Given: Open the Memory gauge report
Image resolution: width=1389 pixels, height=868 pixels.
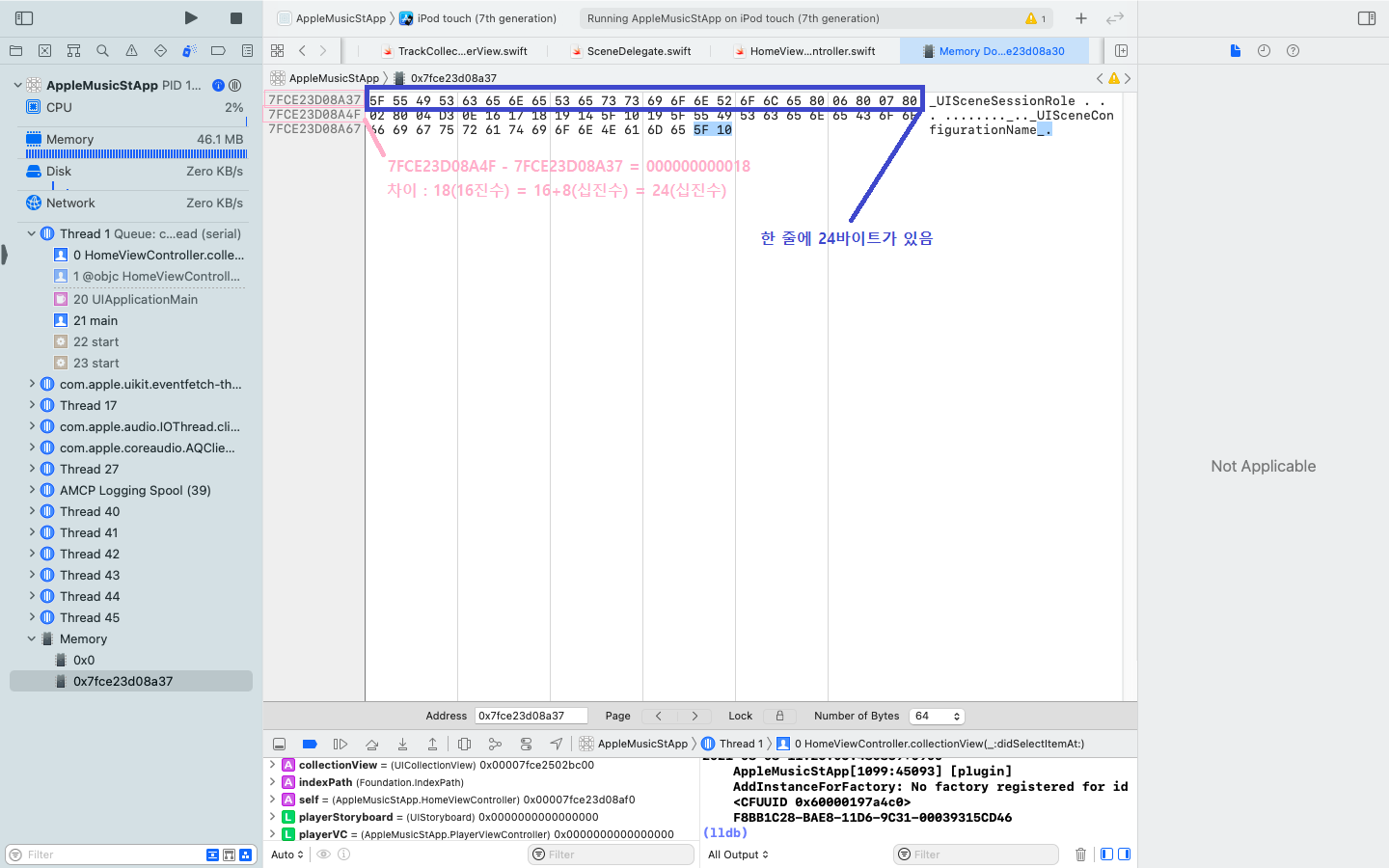Looking at the screenshot, I should click(135, 145).
